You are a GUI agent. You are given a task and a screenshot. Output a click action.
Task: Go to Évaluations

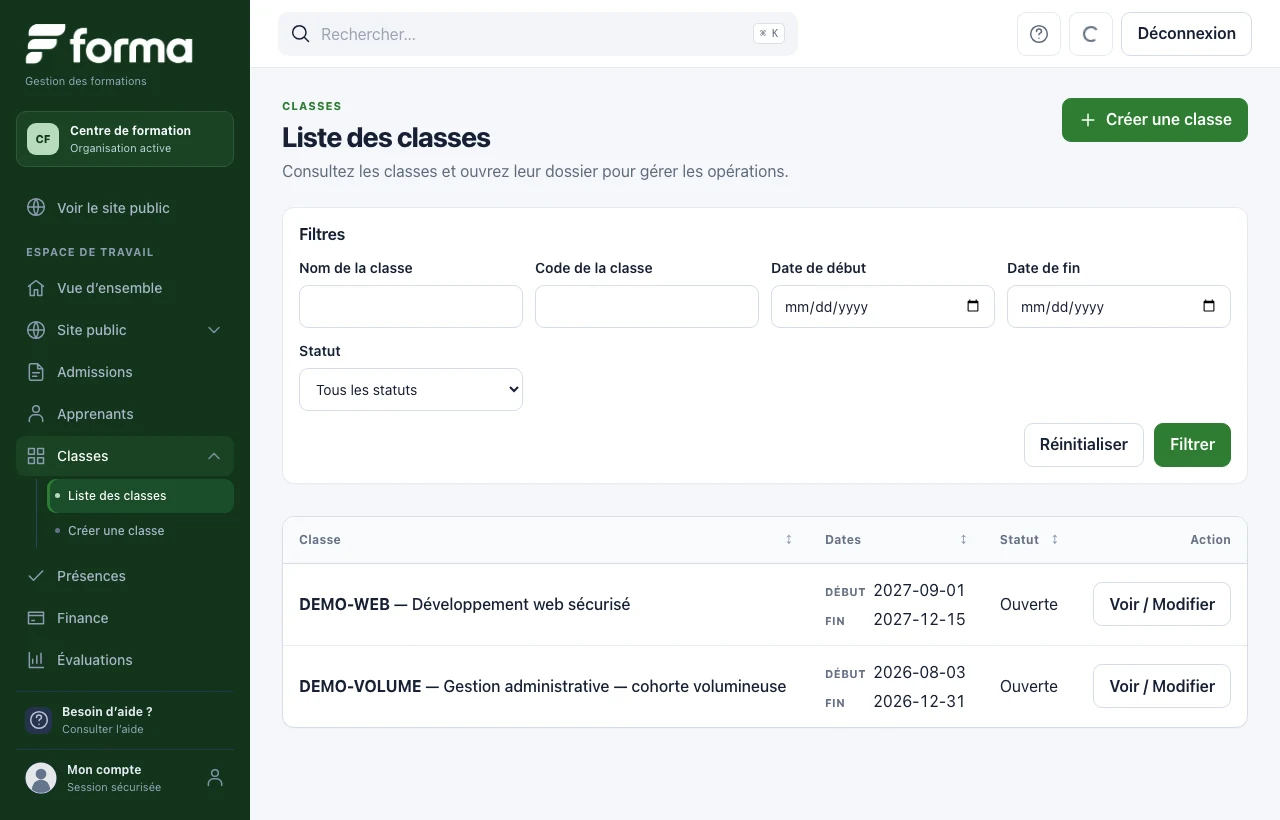click(125, 660)
